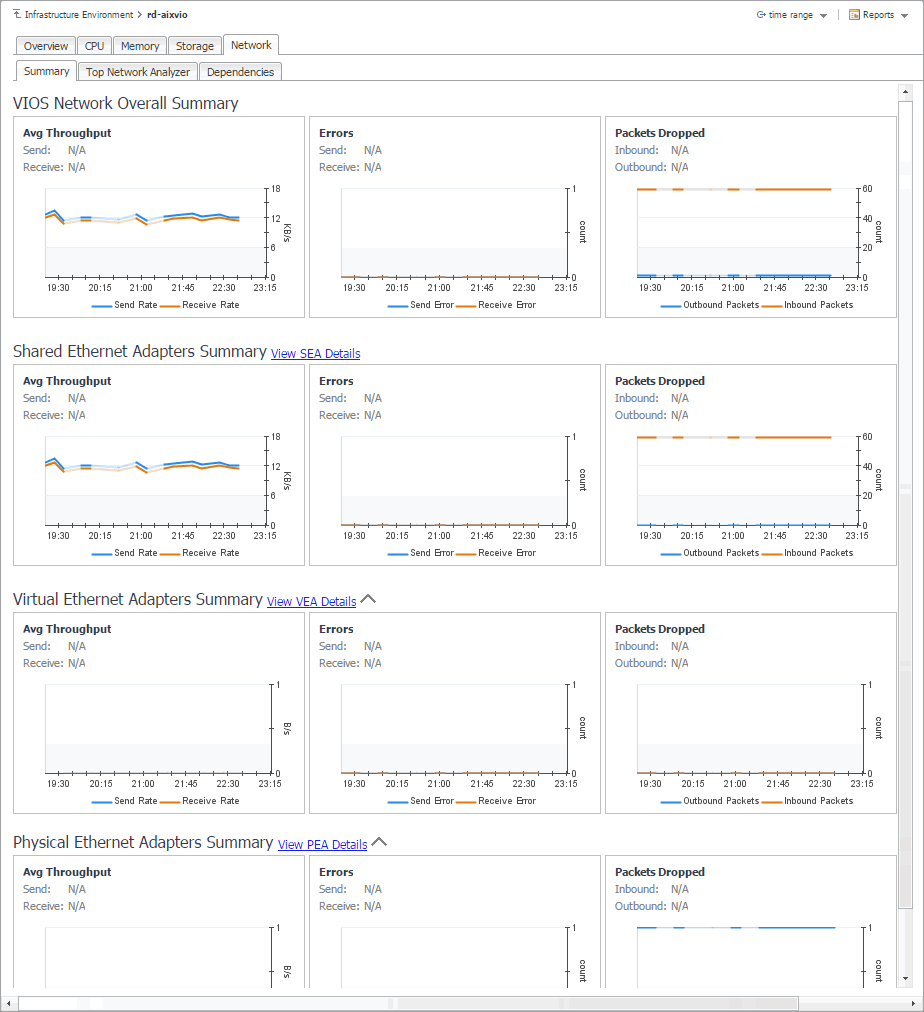The image size is (924, 1012).
Task: Collapse the Virtual Ethernet Adapters Summary section
Action: click(x=368, y=600)
